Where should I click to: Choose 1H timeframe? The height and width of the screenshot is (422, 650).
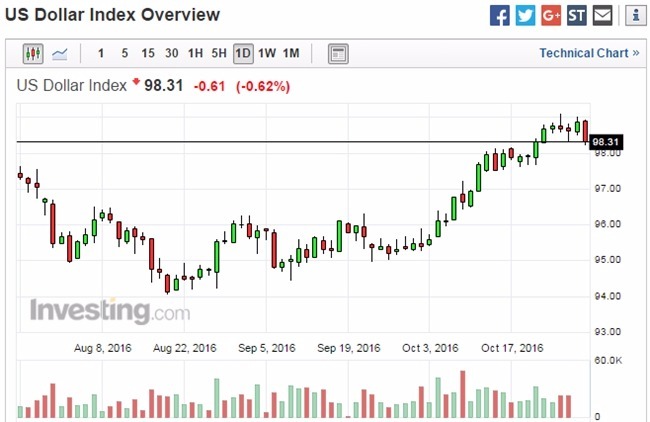(195, 53)
